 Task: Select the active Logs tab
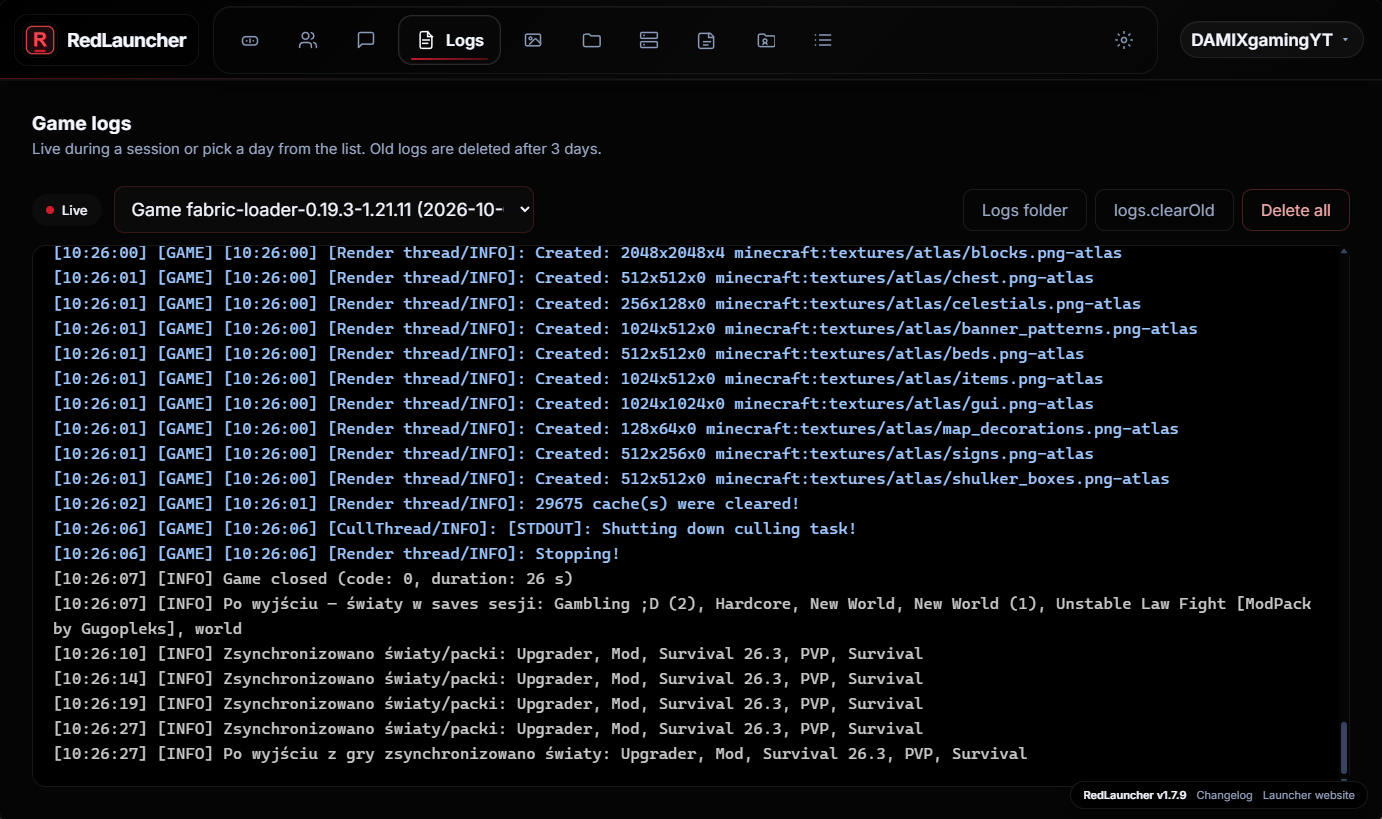[450, 40]
